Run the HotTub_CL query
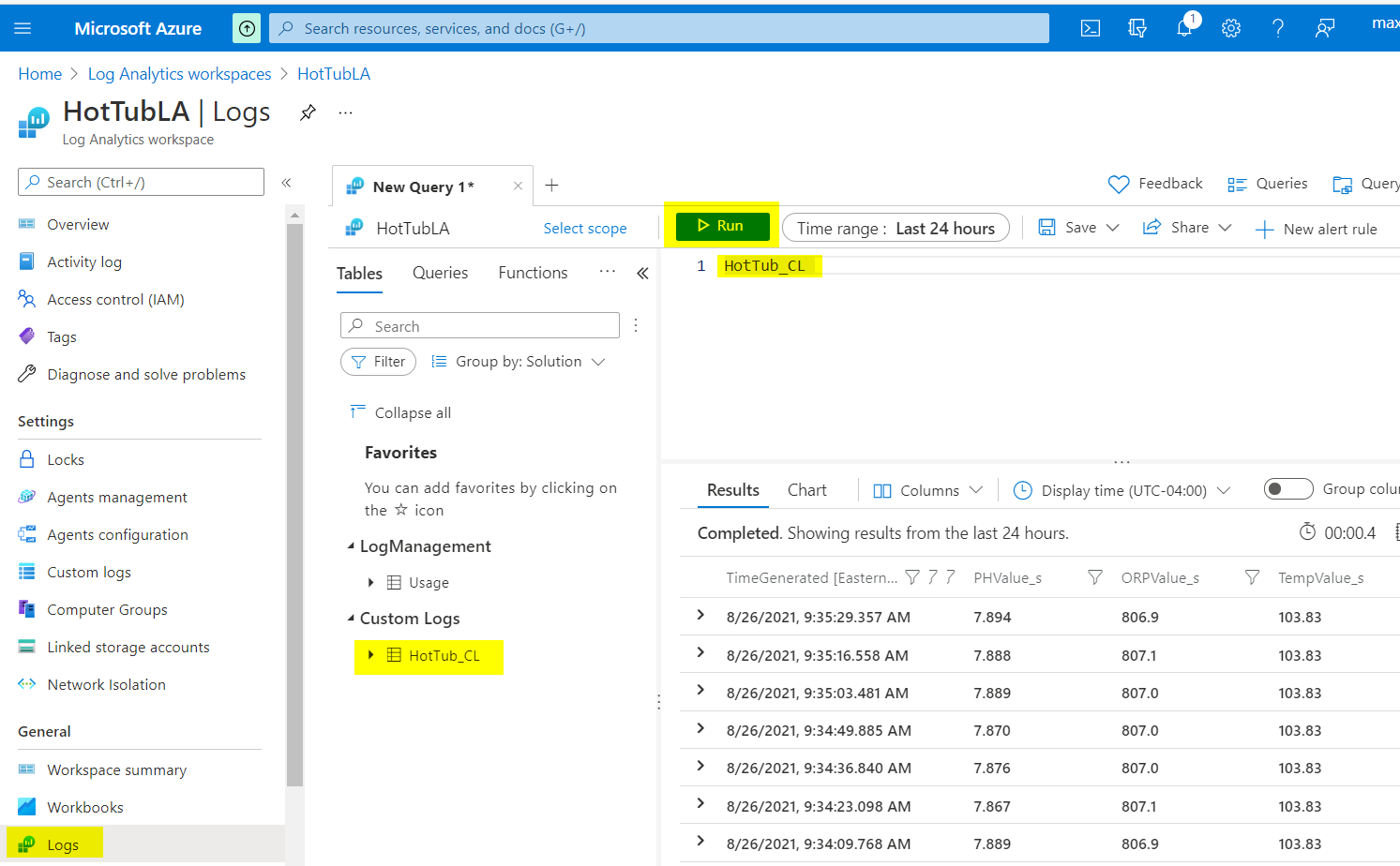1400x866 pixels. coord(722,226)
